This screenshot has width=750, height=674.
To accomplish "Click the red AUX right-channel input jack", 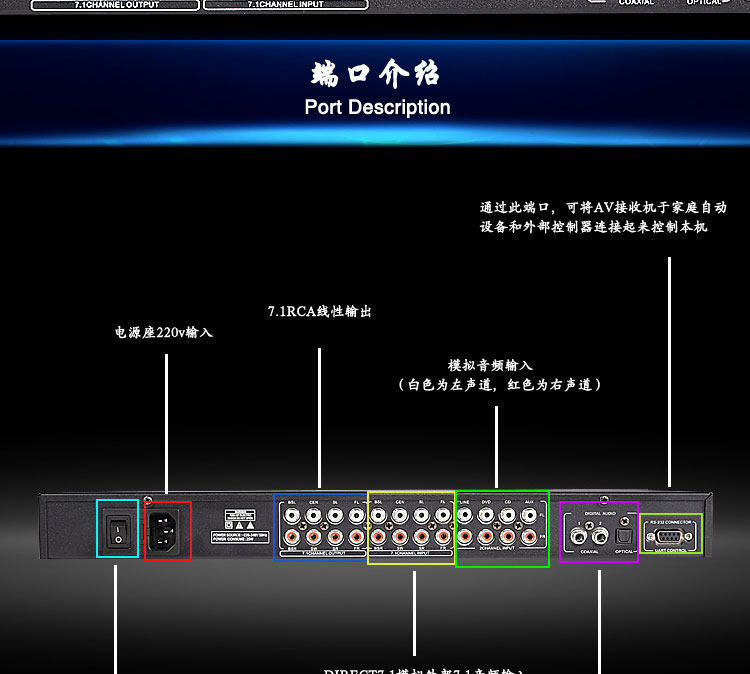I will (x=529, y=536).
